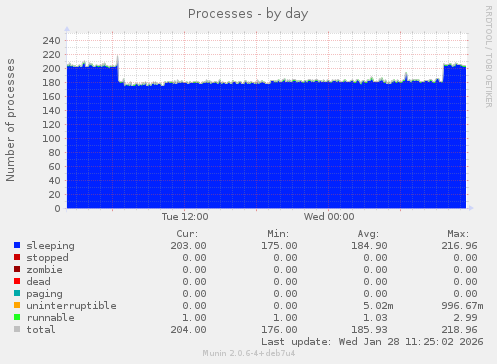Click the stopped legend color swatch

pos(17,257)
